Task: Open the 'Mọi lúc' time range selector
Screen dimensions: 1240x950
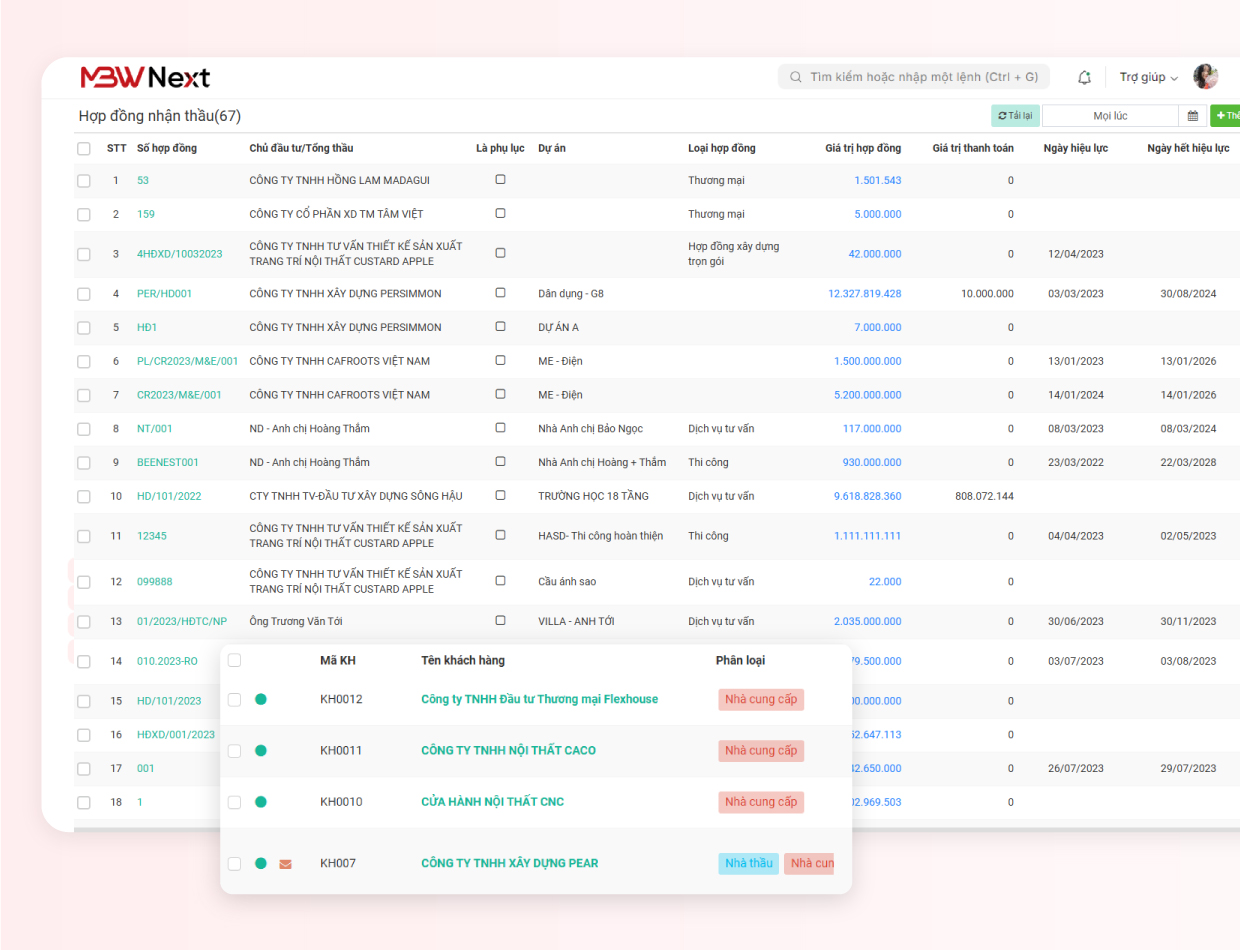Action: [1110, 116]
